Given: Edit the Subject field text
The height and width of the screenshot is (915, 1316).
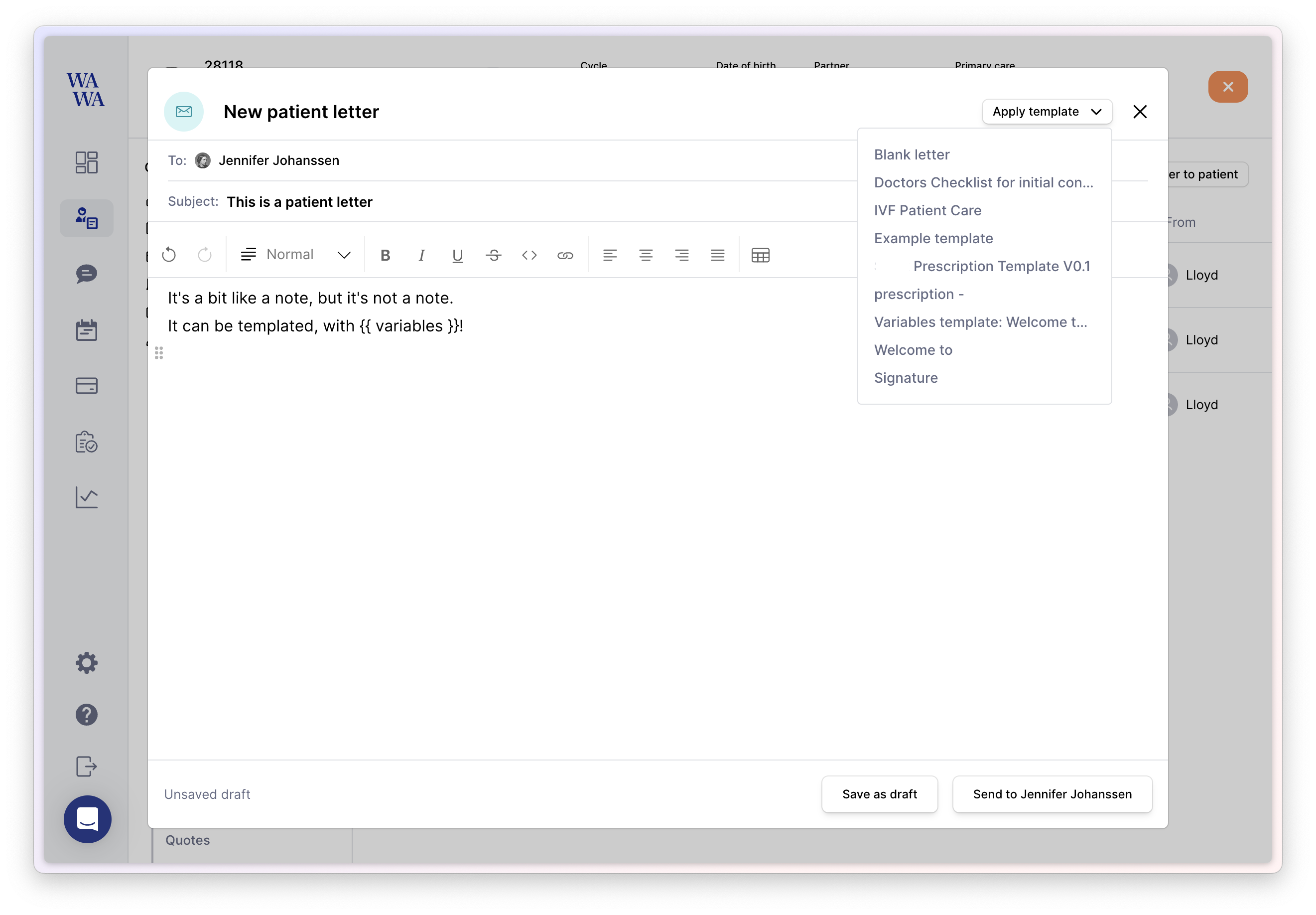Looking at the screenshot, I should pyautogui.click(x=299, y=202).
